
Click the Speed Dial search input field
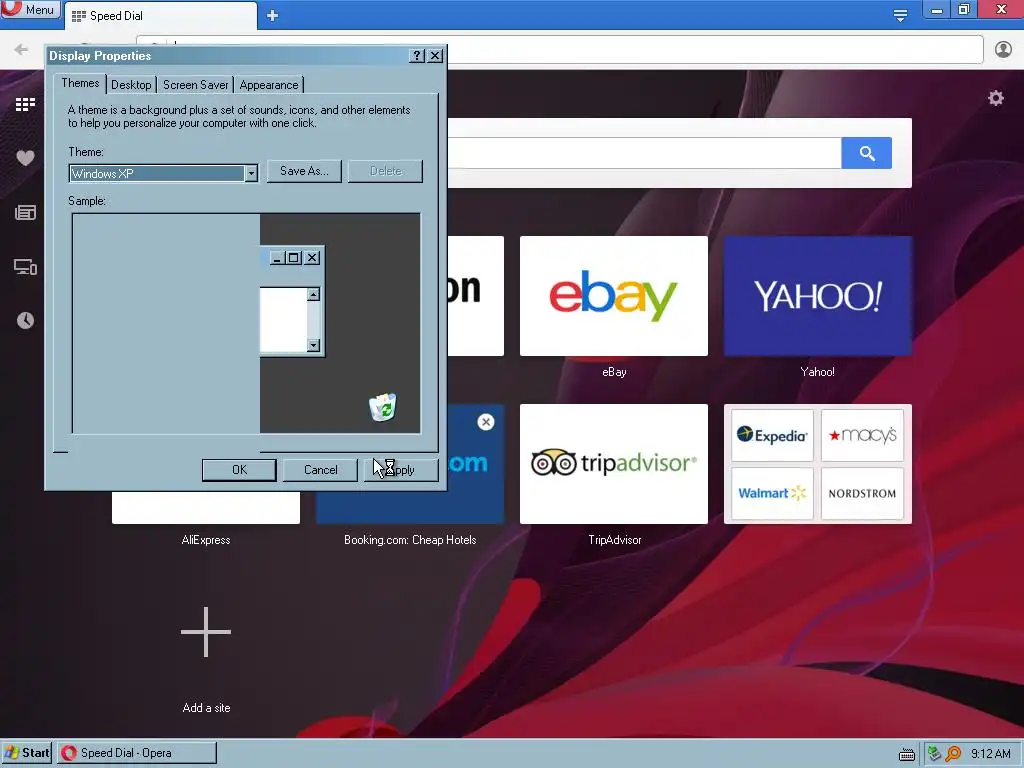click(644, 153)
